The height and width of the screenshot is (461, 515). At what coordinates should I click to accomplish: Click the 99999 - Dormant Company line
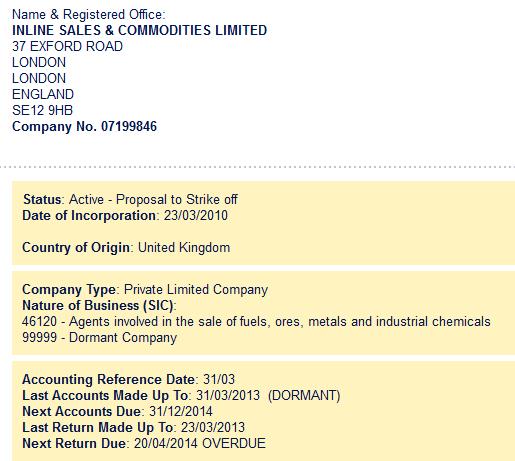[x=99, y=338]
